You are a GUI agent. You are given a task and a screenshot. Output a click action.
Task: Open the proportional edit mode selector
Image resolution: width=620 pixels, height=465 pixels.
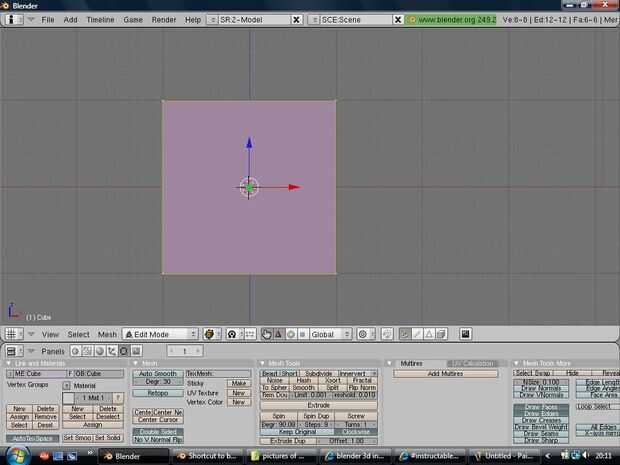366,335
